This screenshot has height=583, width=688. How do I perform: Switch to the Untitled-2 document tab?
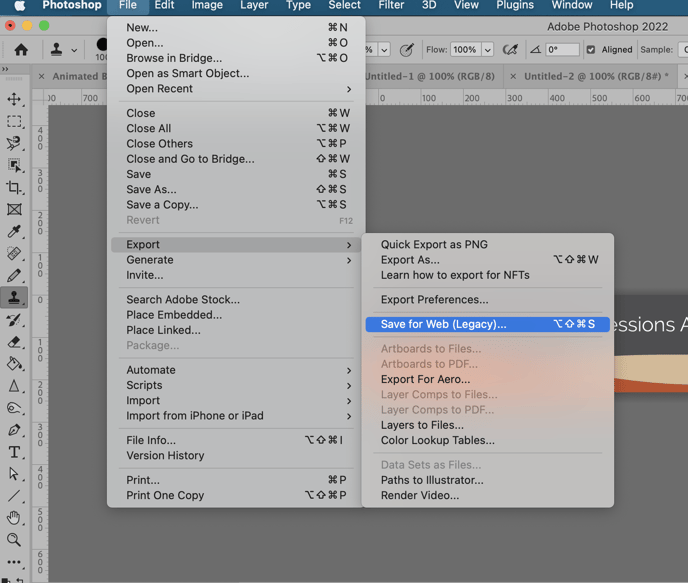click(x=596, y=76)
